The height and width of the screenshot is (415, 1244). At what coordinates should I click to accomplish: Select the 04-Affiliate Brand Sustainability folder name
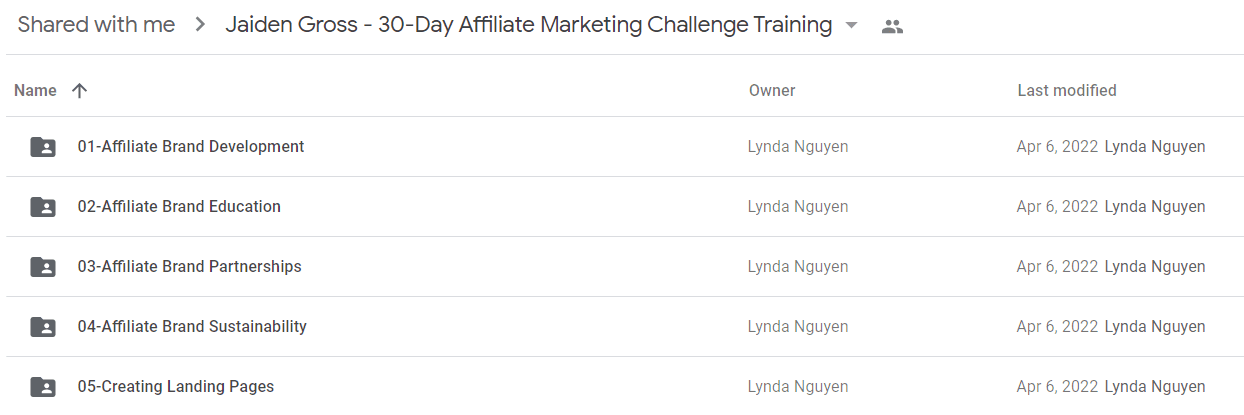pyautogui.click(x=192, y=327)
